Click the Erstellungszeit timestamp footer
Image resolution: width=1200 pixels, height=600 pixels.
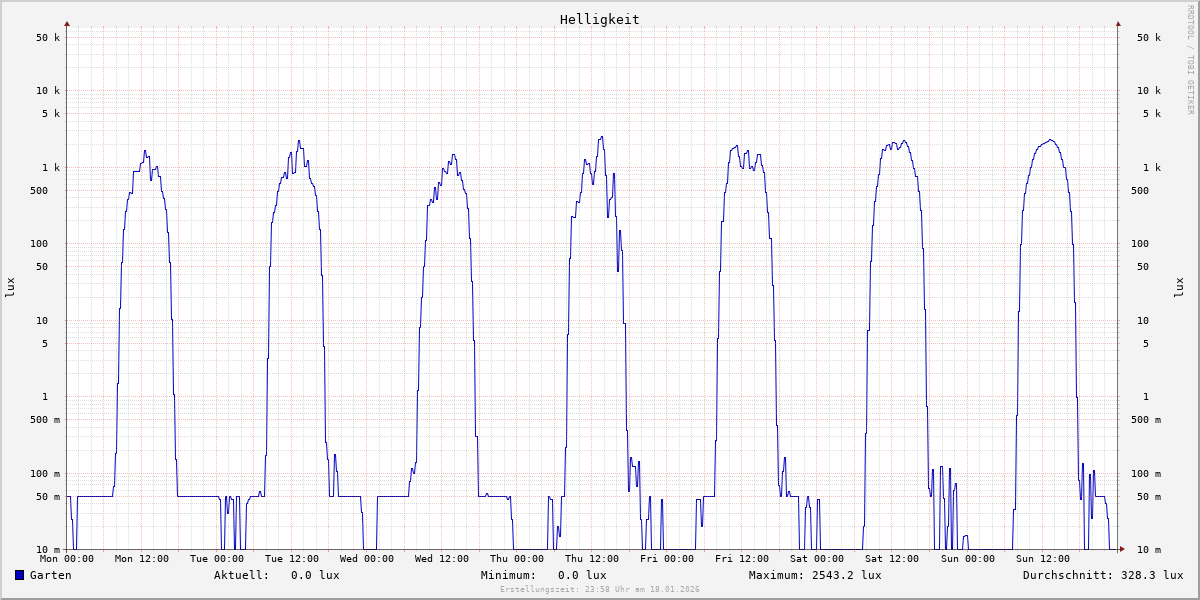pyautogui.click(x=600, y=590)
